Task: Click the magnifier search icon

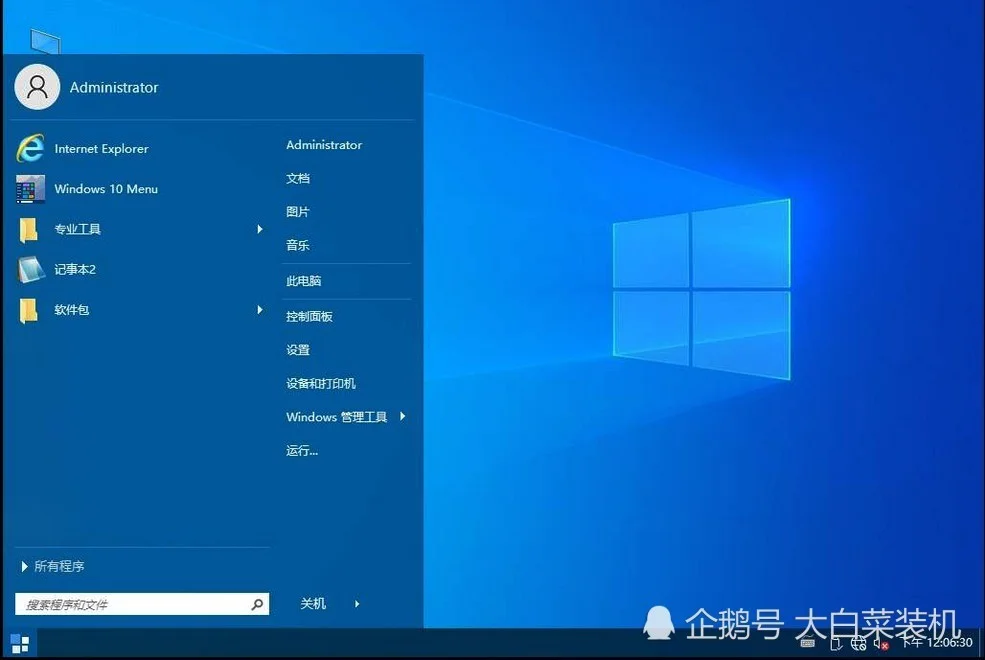Action: click(x=257, y=604)
